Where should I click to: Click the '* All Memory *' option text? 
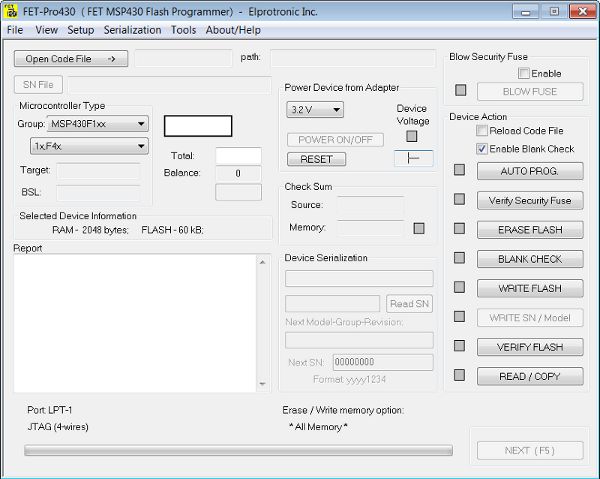318,427
